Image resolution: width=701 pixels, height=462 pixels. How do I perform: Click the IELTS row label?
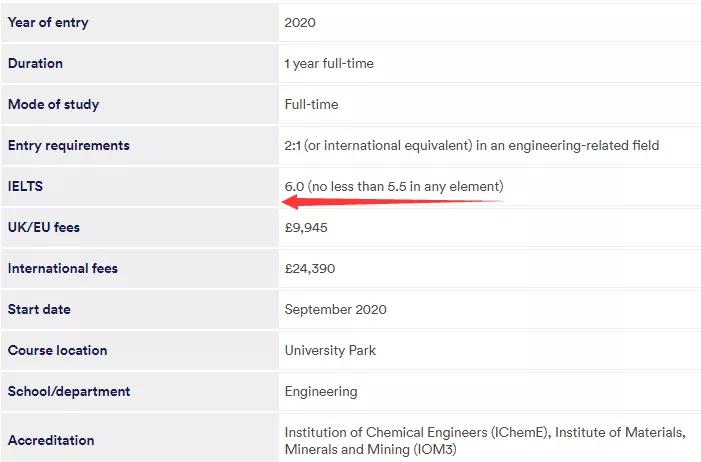coord(25,186)
